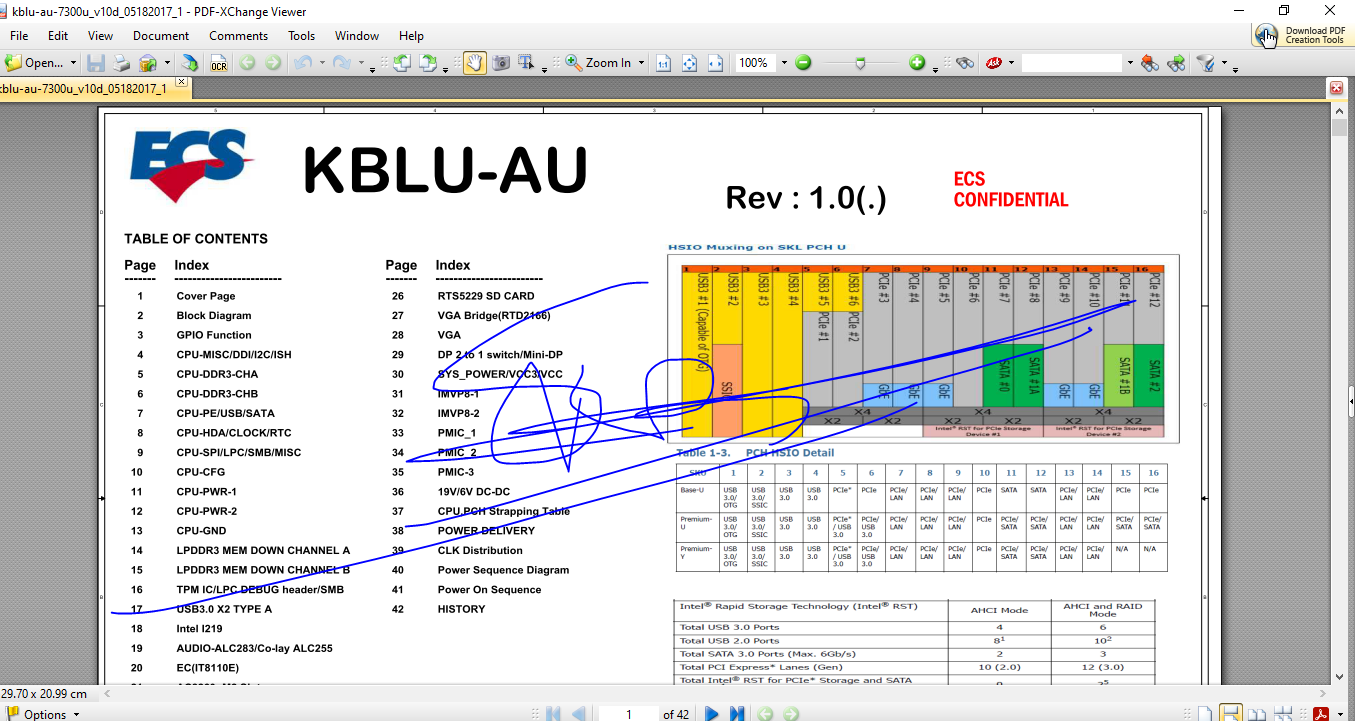Open the send options dropdown arrow
1355x721 pixels.
point(167,63)
